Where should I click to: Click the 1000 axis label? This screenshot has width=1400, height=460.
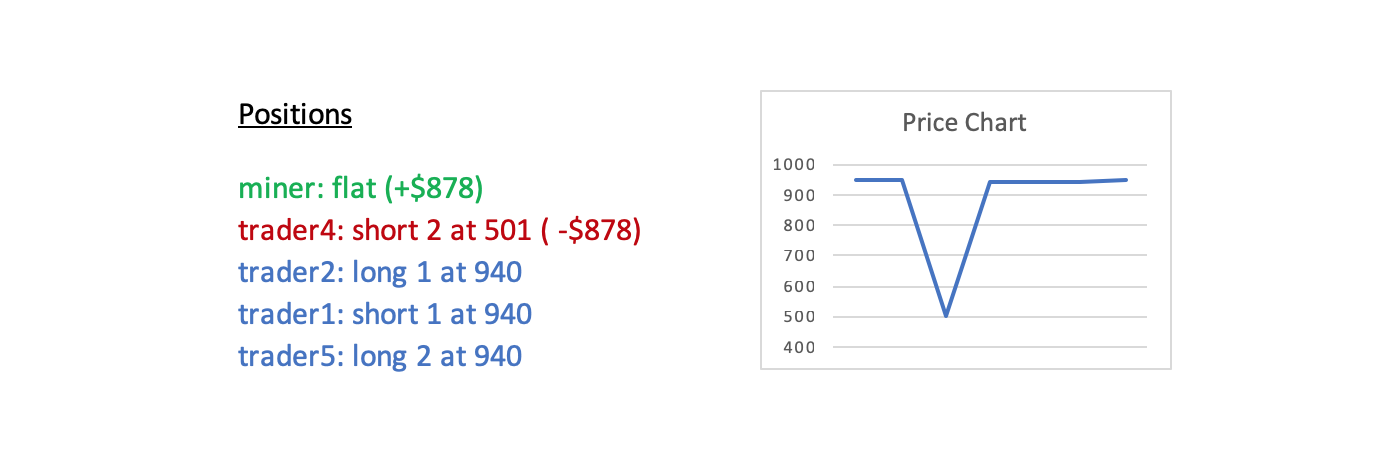click(x=794, y=164)
